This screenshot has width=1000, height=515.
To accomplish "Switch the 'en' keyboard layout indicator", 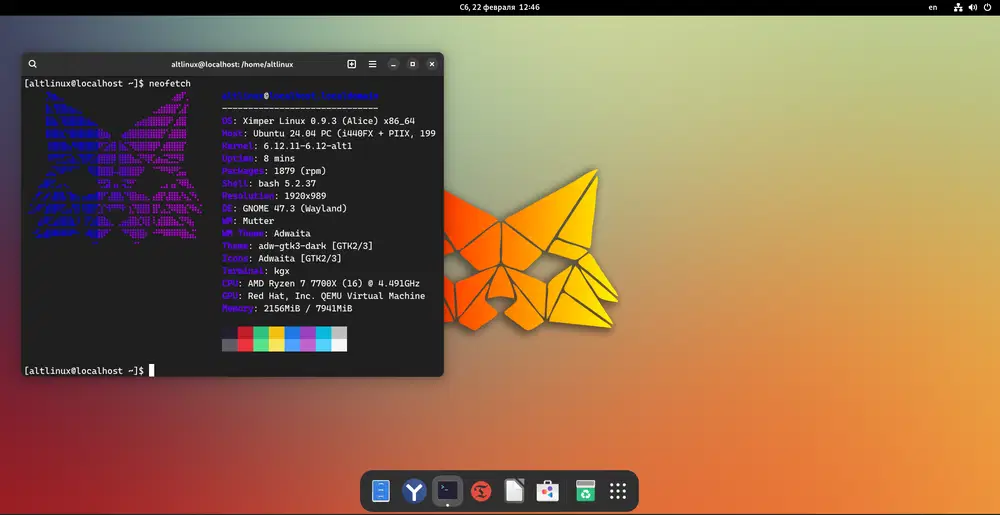I will (x=933, y=7).
